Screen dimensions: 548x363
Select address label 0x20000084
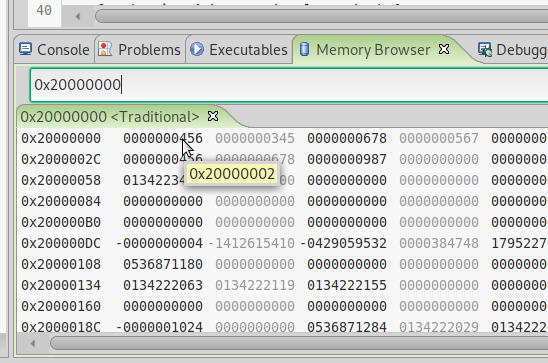pyautogui.click(x=61, y=201)
